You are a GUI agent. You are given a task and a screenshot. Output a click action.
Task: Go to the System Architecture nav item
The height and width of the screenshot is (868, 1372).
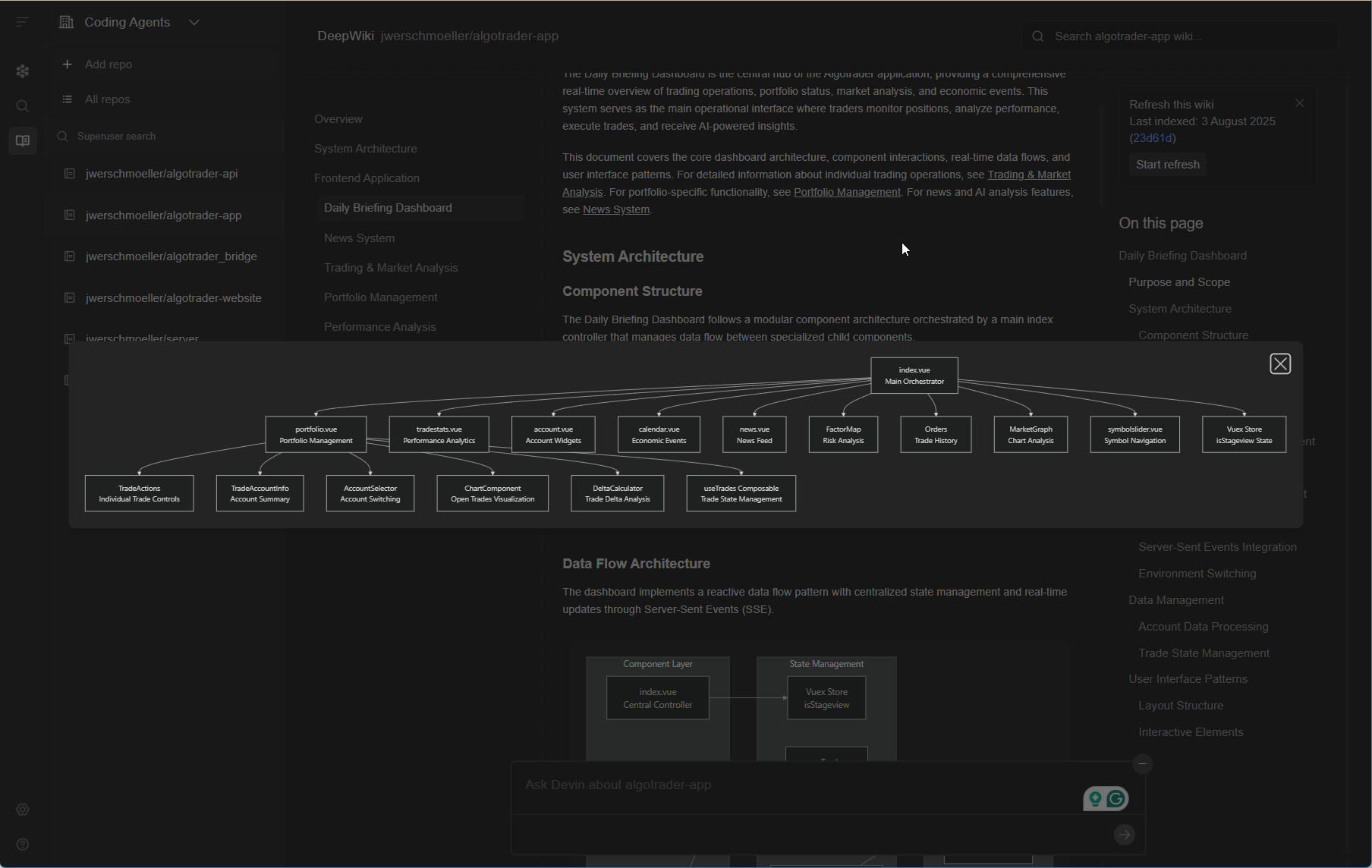[x=365, y=149]
